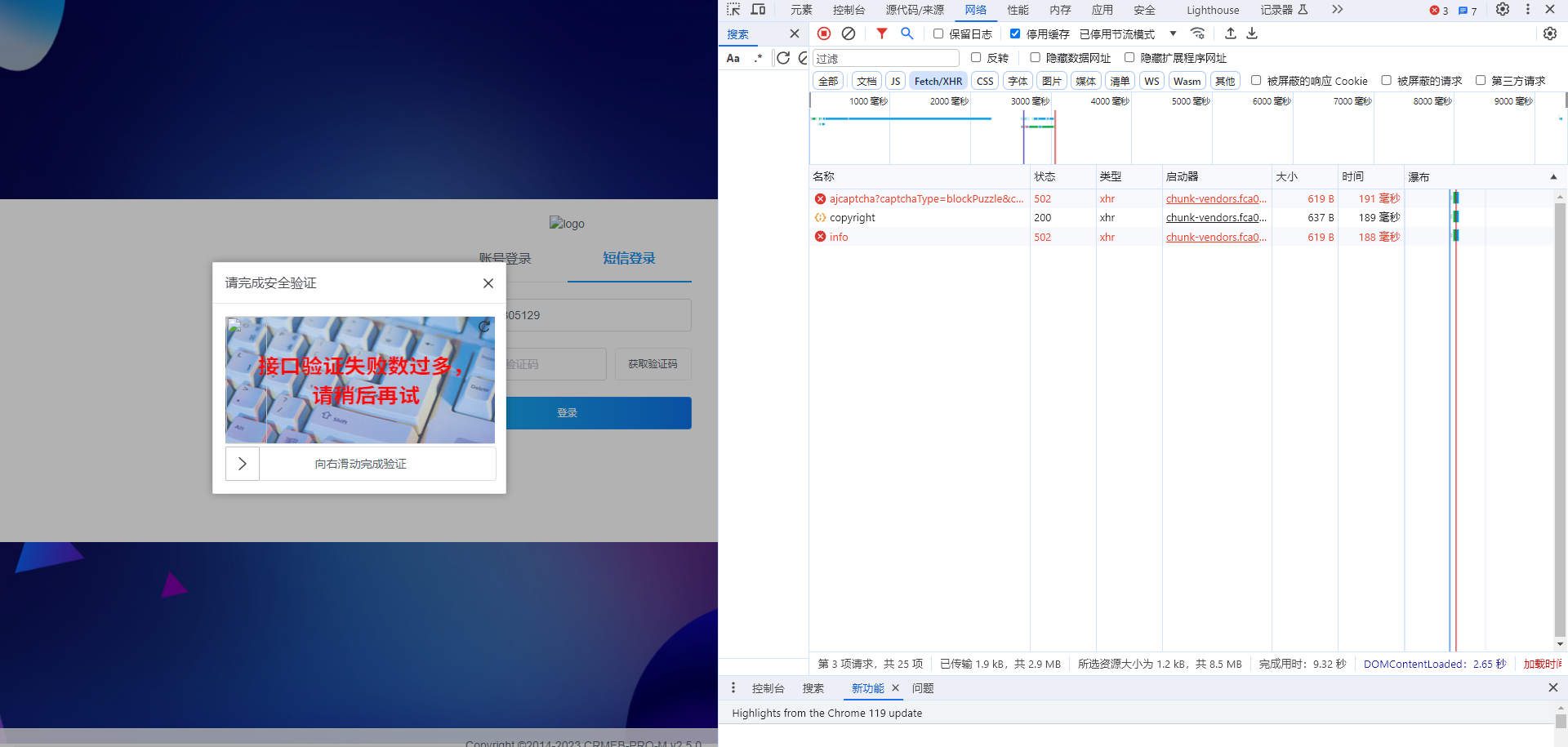1568x747 pixels.
Task: Close the search side panel
Action: point(794,33)
